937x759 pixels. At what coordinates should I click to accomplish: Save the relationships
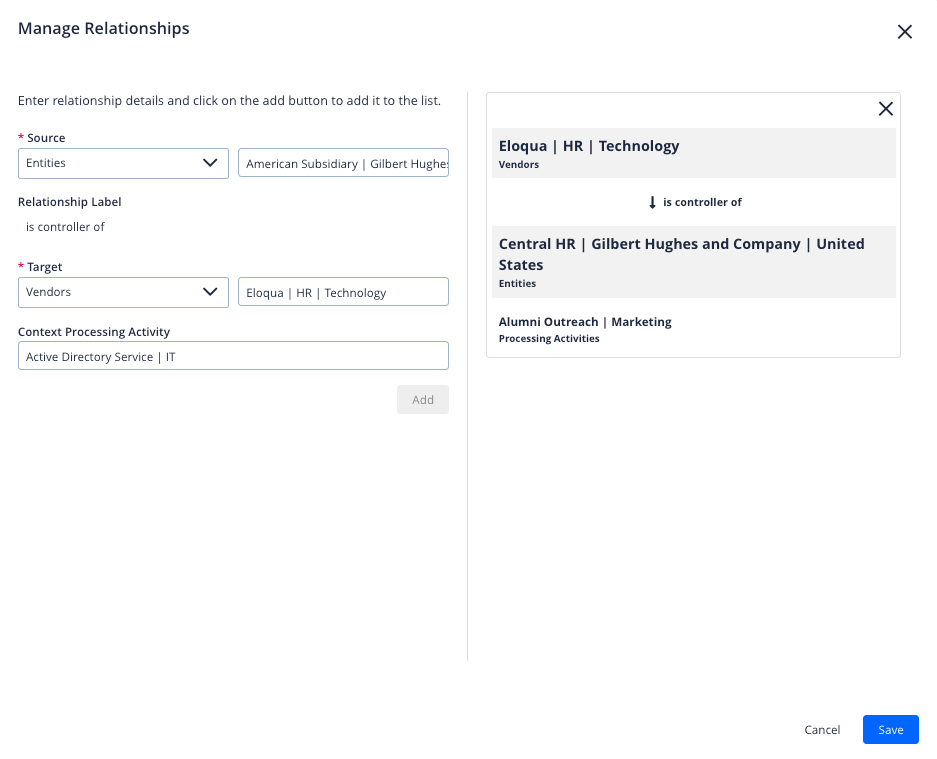pyautogui.click(x=890, y=730)
